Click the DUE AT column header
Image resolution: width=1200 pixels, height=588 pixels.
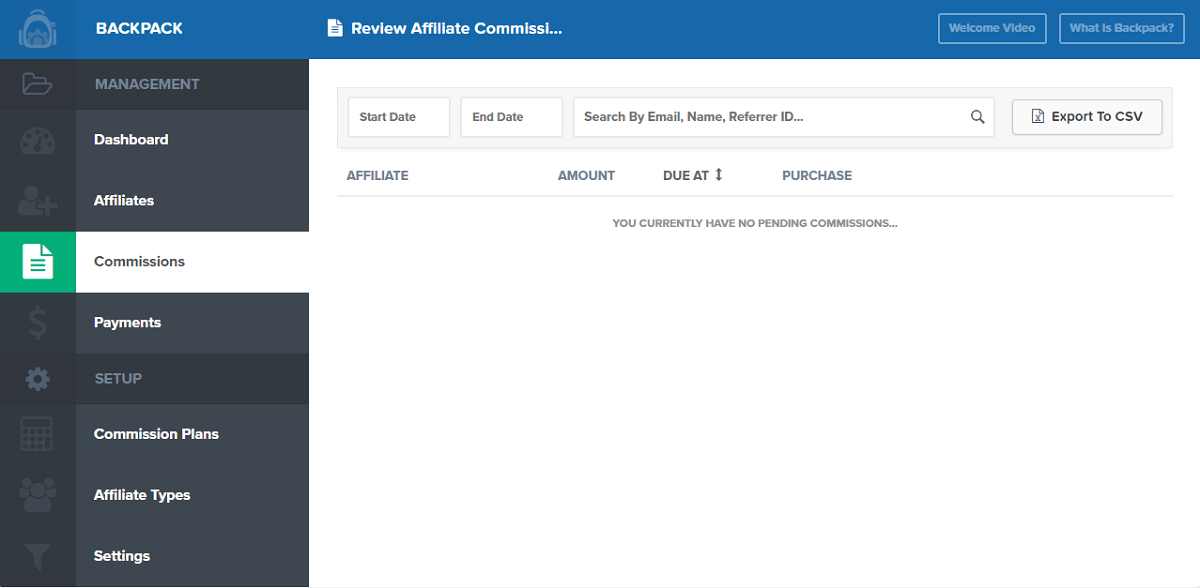point(686,175)
